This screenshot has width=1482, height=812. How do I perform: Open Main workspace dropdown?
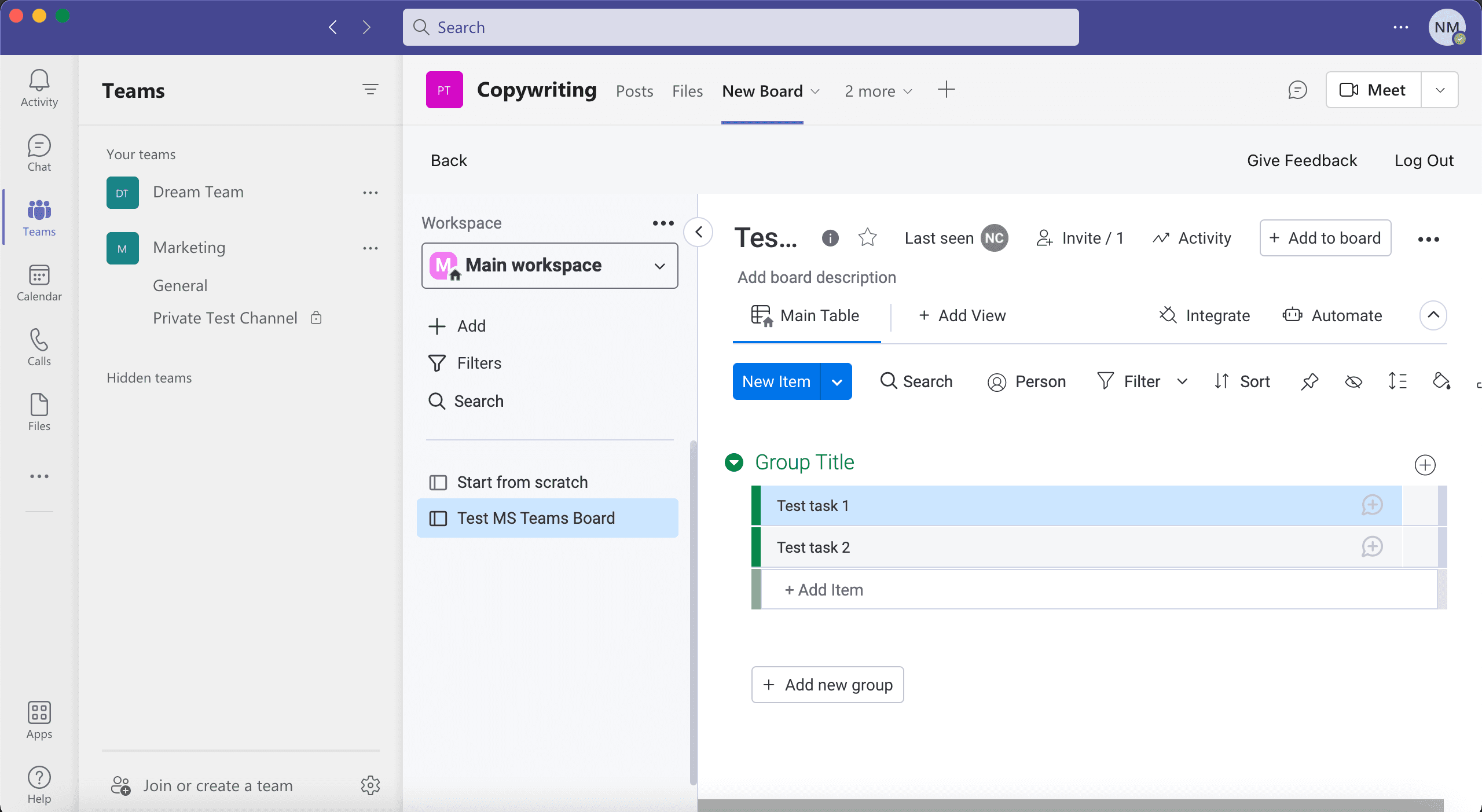pos(549,266)
